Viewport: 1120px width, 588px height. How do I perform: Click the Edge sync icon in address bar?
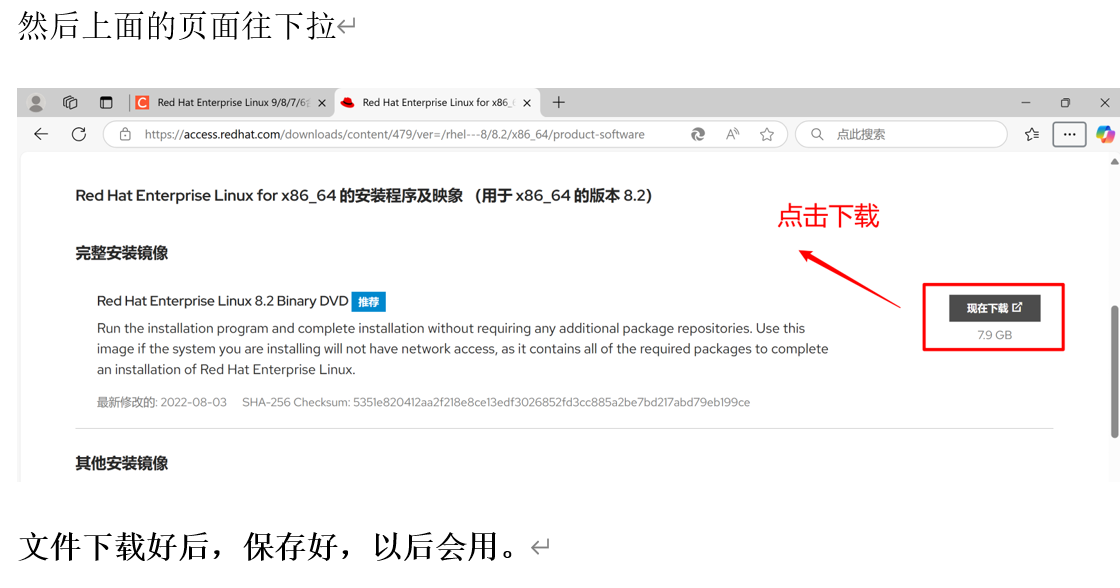tap(698, 134)
